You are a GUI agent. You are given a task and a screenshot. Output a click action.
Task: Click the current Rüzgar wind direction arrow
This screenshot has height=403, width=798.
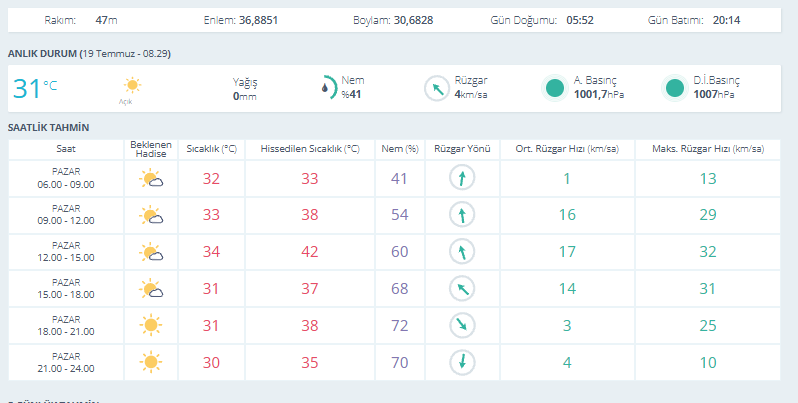click(437, 89)
